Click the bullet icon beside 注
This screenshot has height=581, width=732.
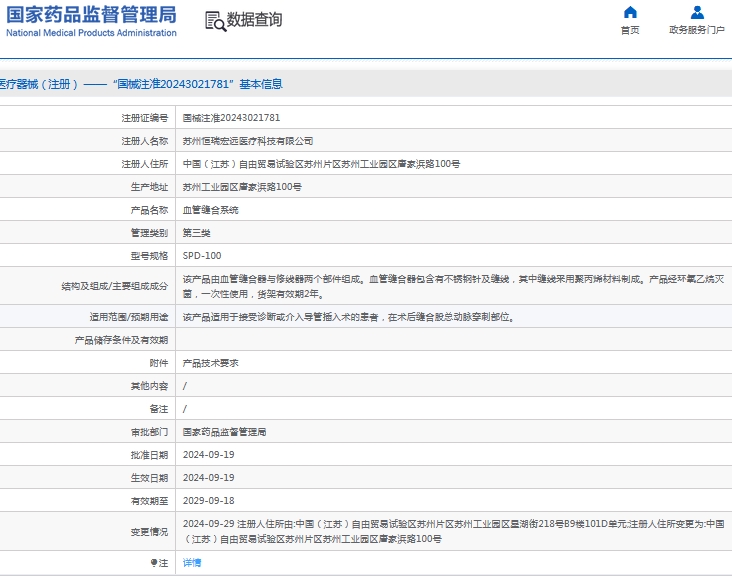(x=154, y=563)
